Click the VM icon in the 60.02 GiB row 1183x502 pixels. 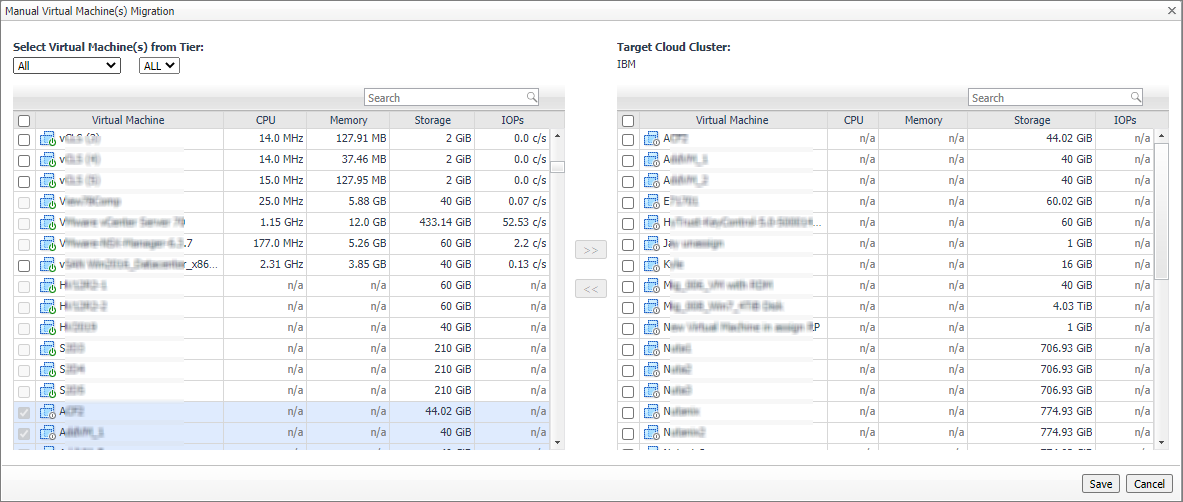[652, 202]
